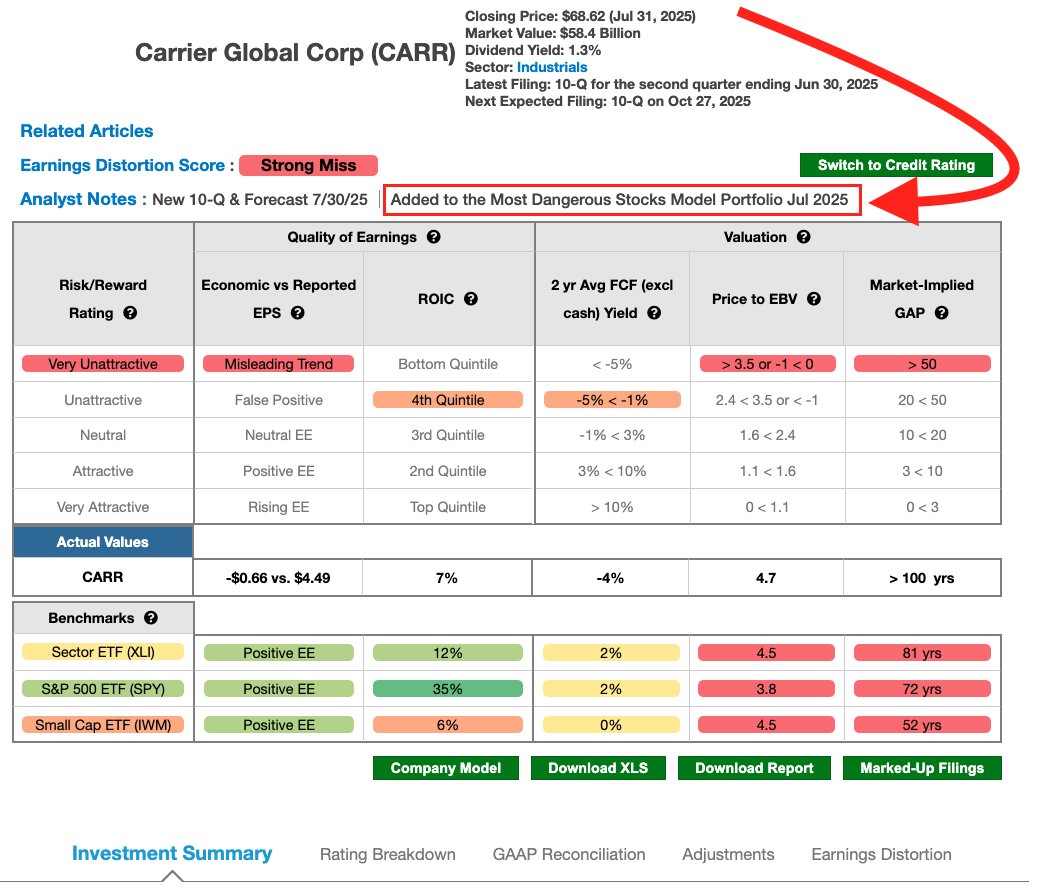This screenshot has width=1042, height=890.
Task: Select Sector ETF (XLI) benchmark label
Action: (103, 652)
